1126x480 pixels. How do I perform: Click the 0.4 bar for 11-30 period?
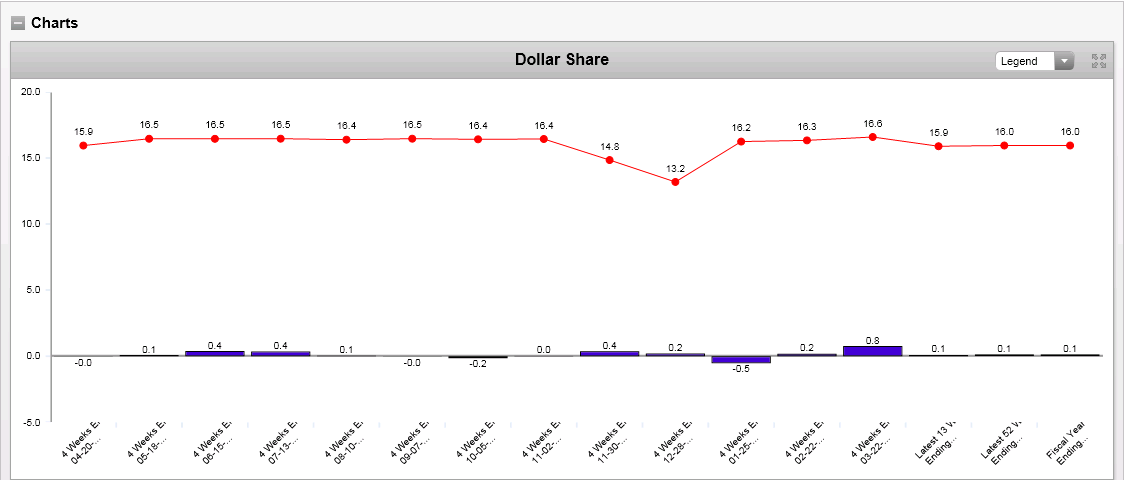point(609,353)
